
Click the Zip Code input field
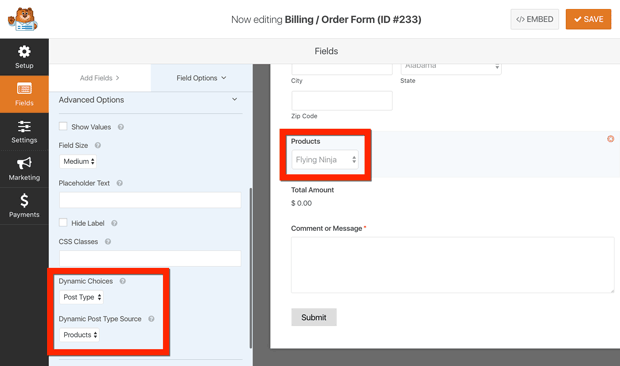(x=342, y=101)
